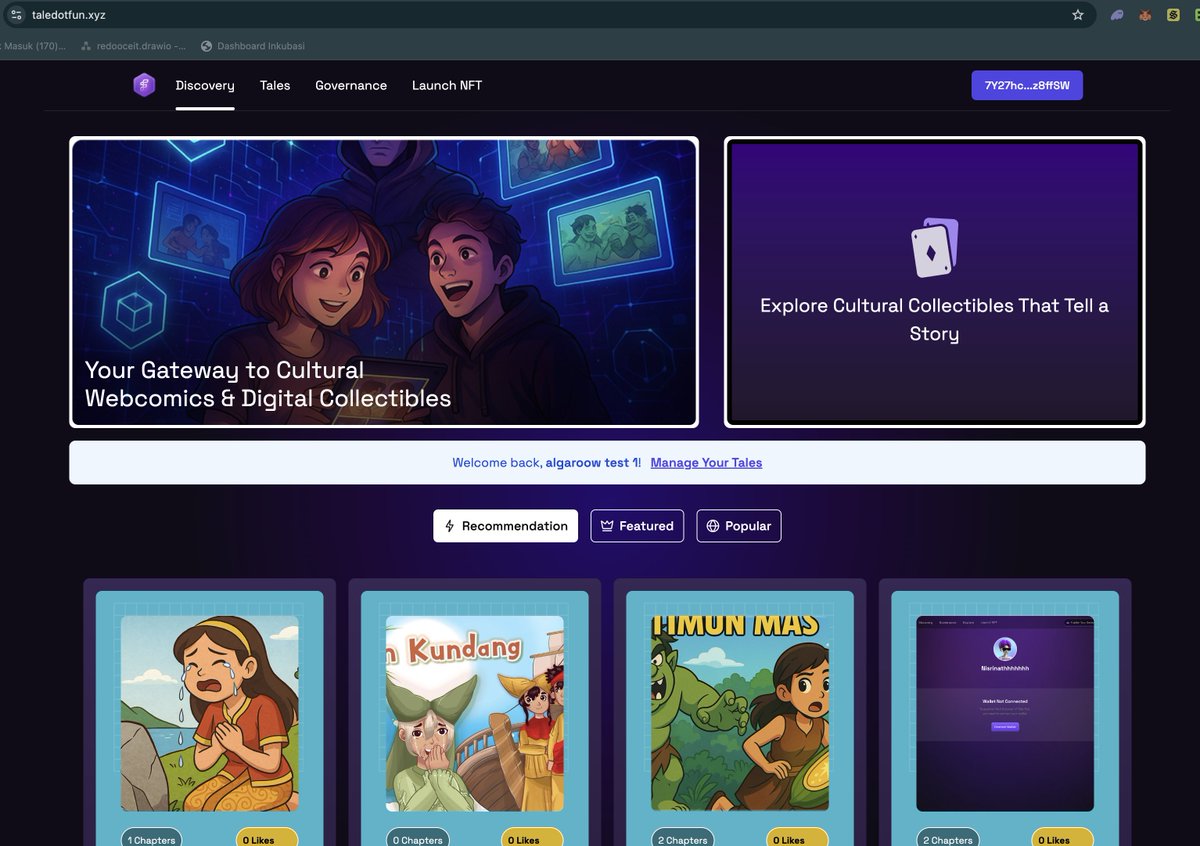Open the Explore Cultural Collectibles banner

pyautogui.click(x=935, y=282)
